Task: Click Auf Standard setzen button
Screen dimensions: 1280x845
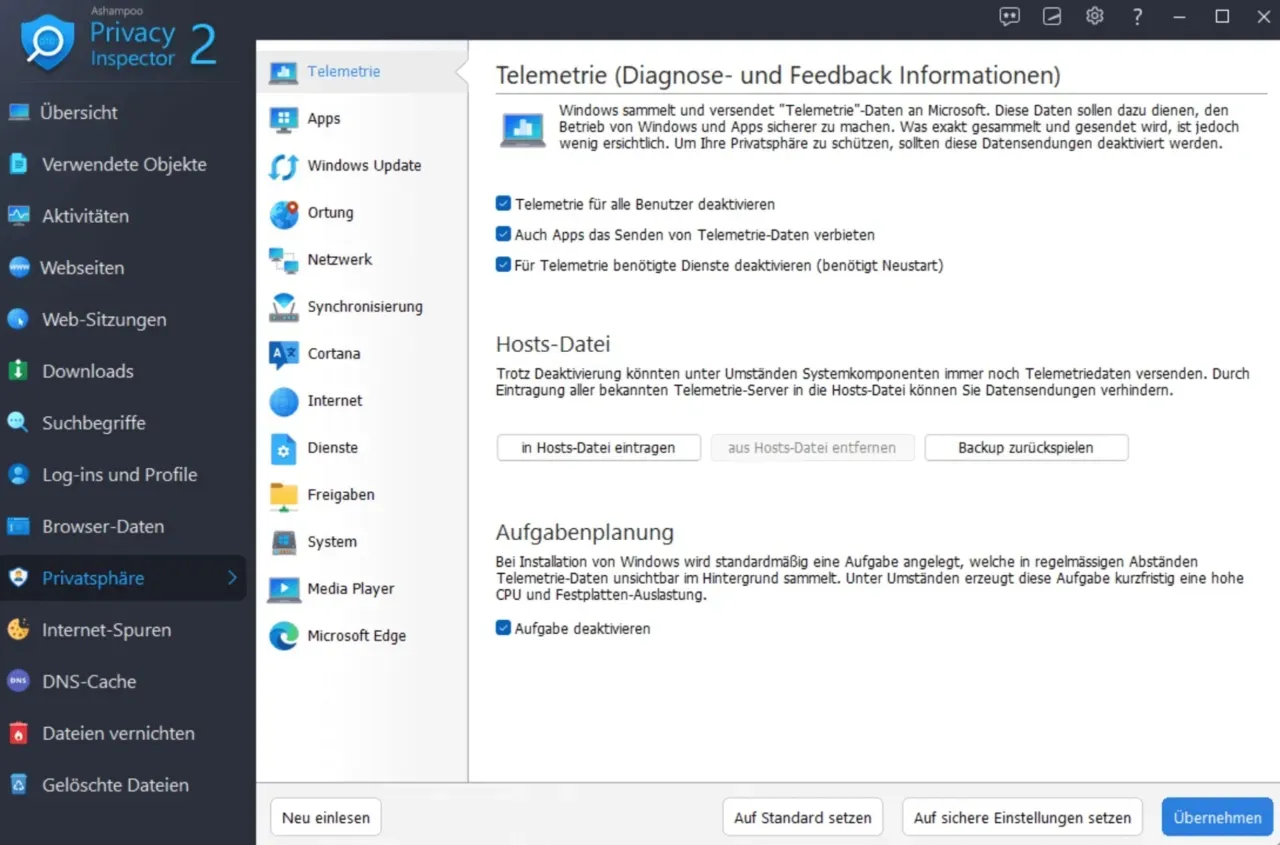Action: pyautogui.click(x=803, y=817)
